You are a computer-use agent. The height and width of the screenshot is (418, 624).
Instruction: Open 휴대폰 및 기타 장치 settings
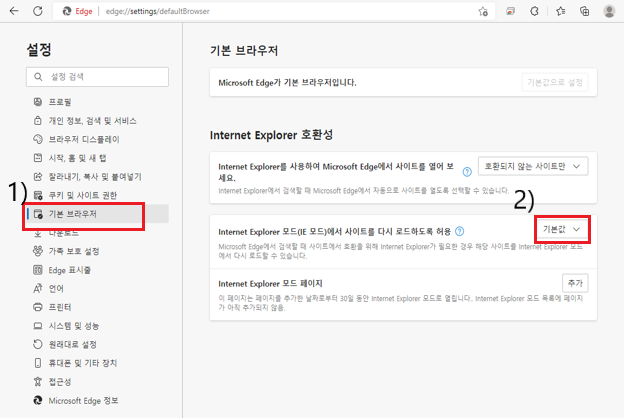point(98,363)
